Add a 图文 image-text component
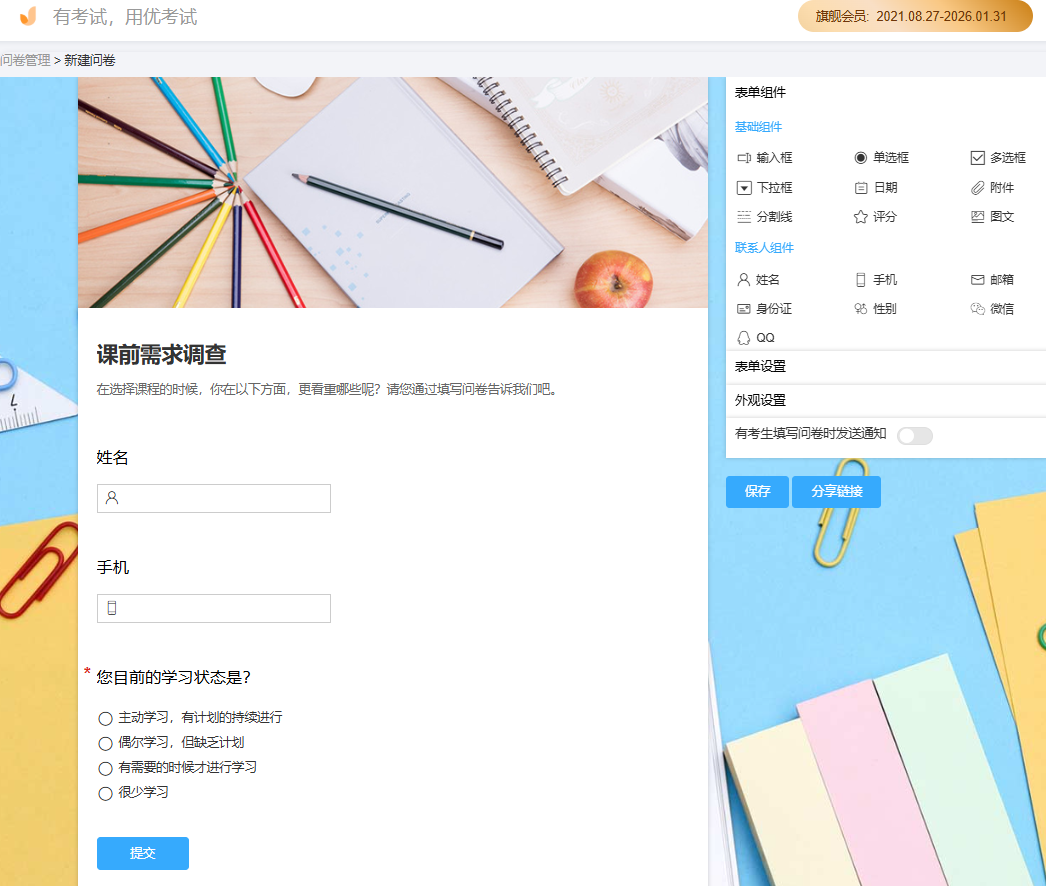 click(x=992, y=217)
